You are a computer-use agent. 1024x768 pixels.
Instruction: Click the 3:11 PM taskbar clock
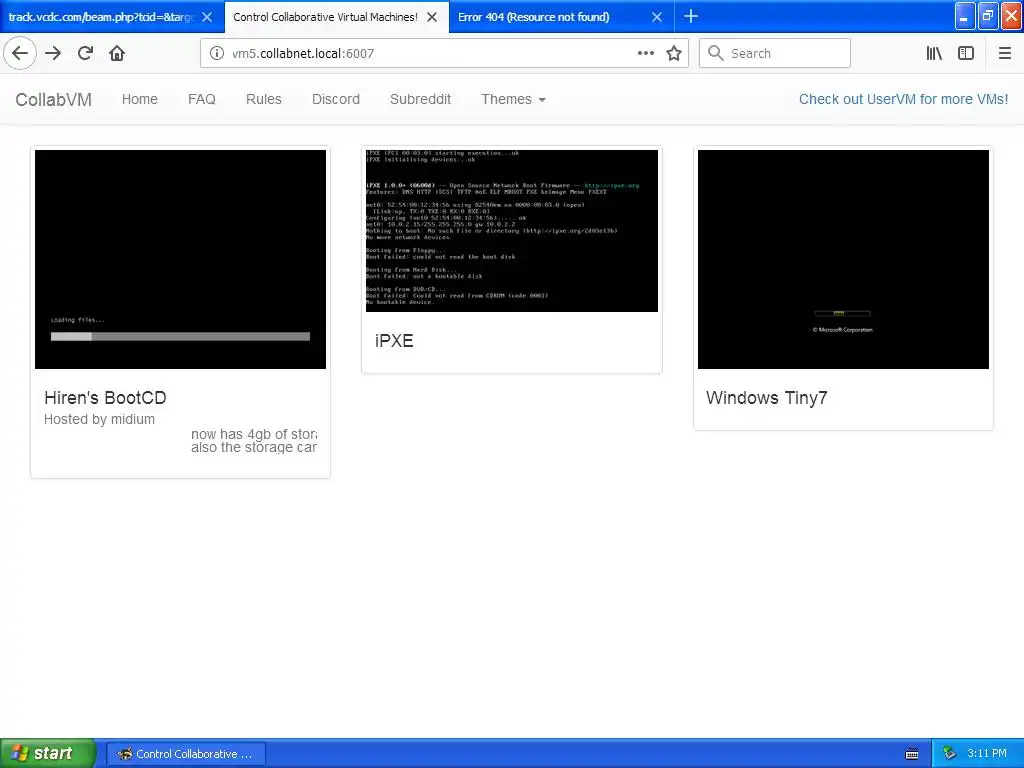[987, 754]
